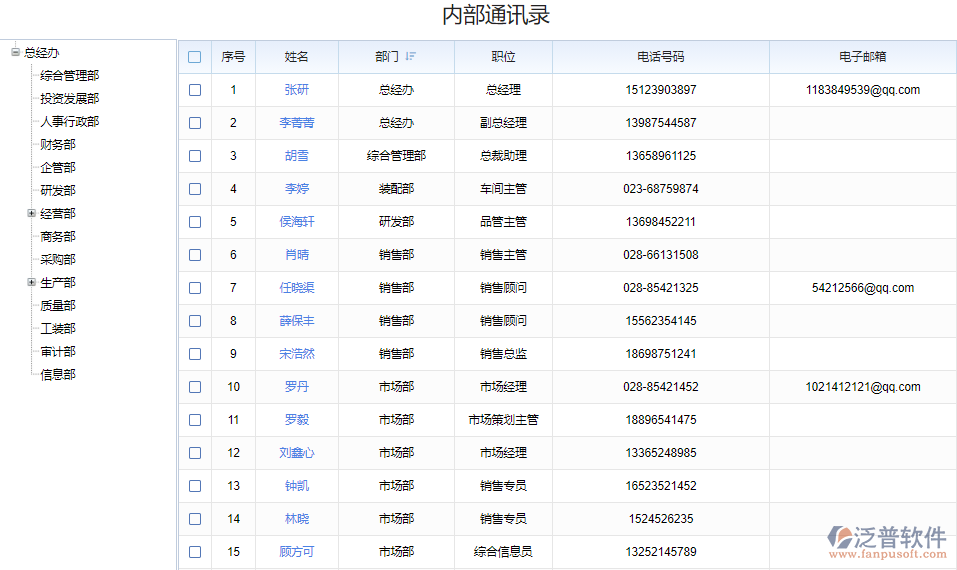Select 综合管理部 in department tree
This screenshot has width=957, height=570.
point(69,75)
